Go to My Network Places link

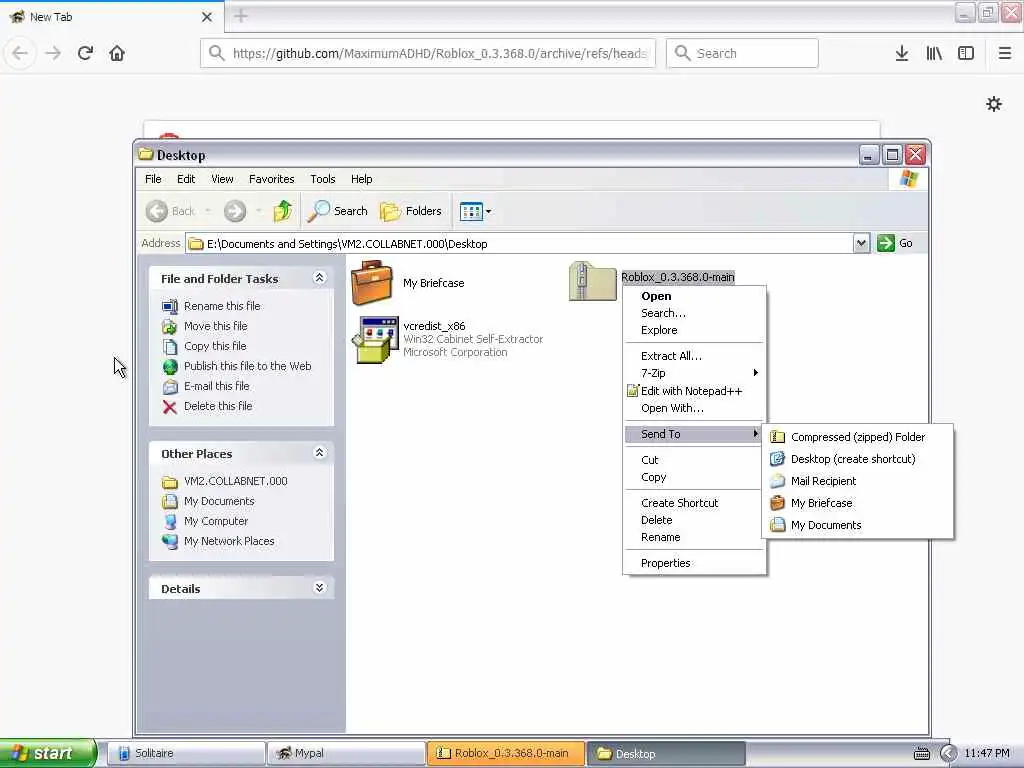pyautogui.click(x=229, y=541)
